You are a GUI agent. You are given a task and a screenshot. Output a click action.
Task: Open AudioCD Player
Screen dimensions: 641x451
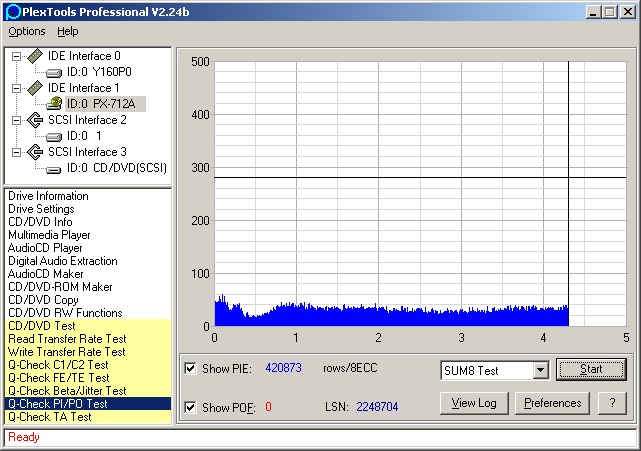[45, 248]
